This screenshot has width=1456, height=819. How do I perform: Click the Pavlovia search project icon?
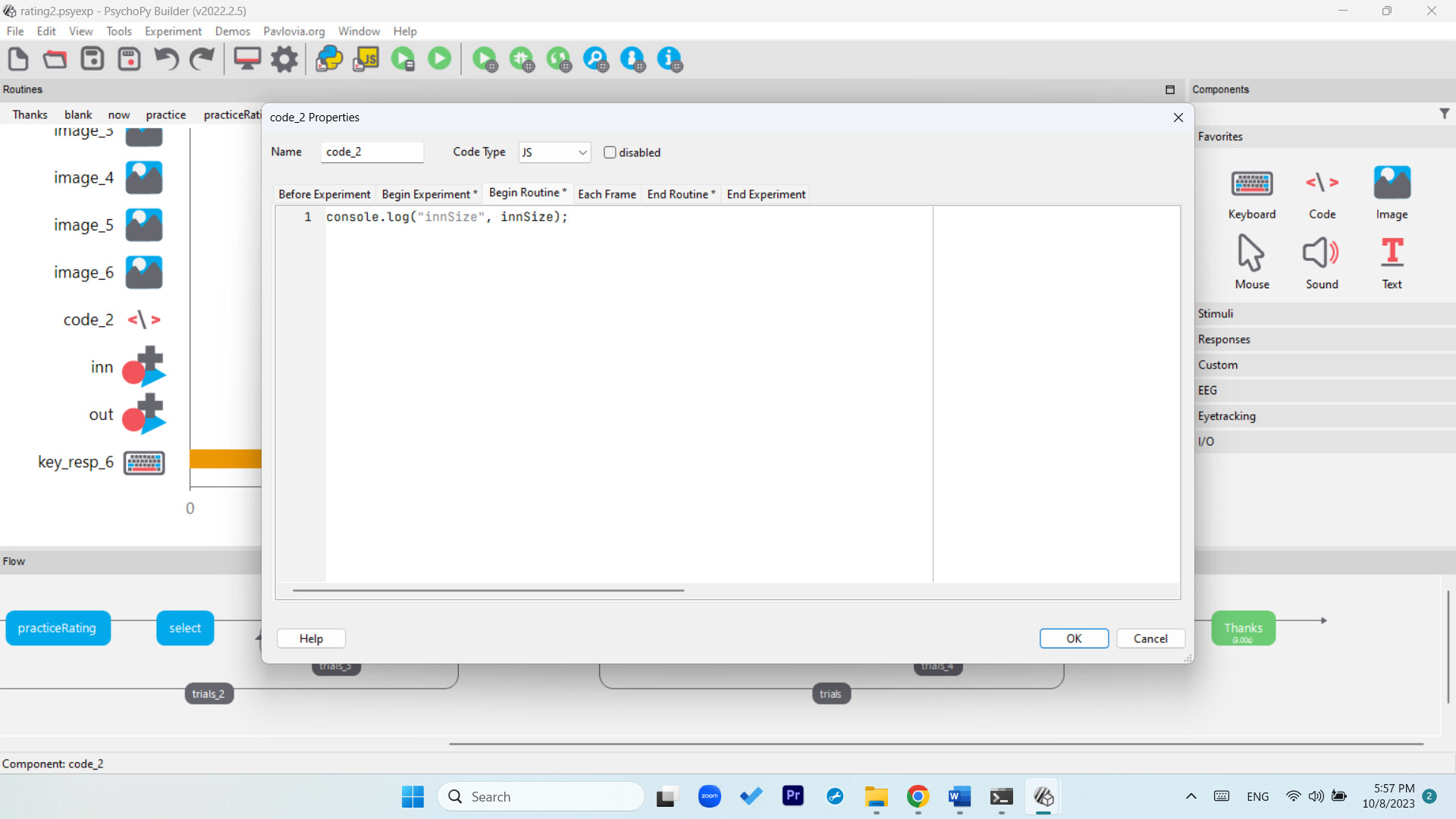point(595,58)
